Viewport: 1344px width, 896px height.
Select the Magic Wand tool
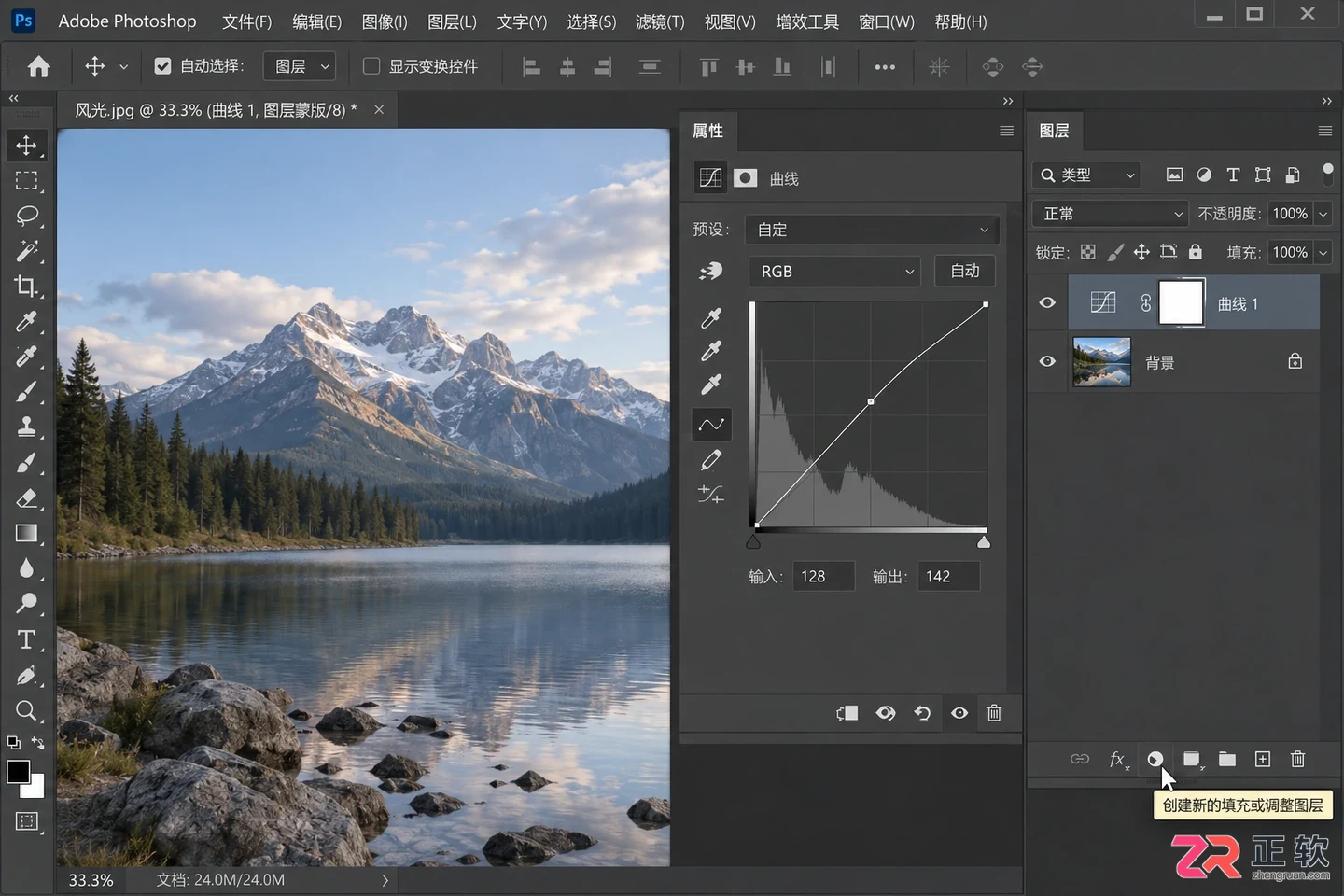coord(26,251)
